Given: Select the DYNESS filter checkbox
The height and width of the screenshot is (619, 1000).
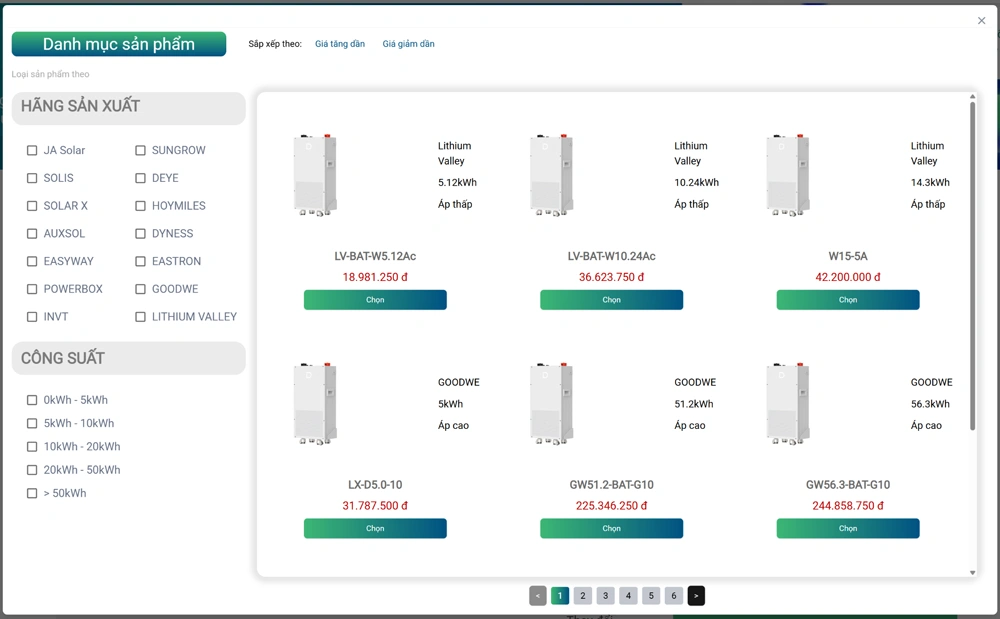Looking at the screenshot, I should [140, 233].
